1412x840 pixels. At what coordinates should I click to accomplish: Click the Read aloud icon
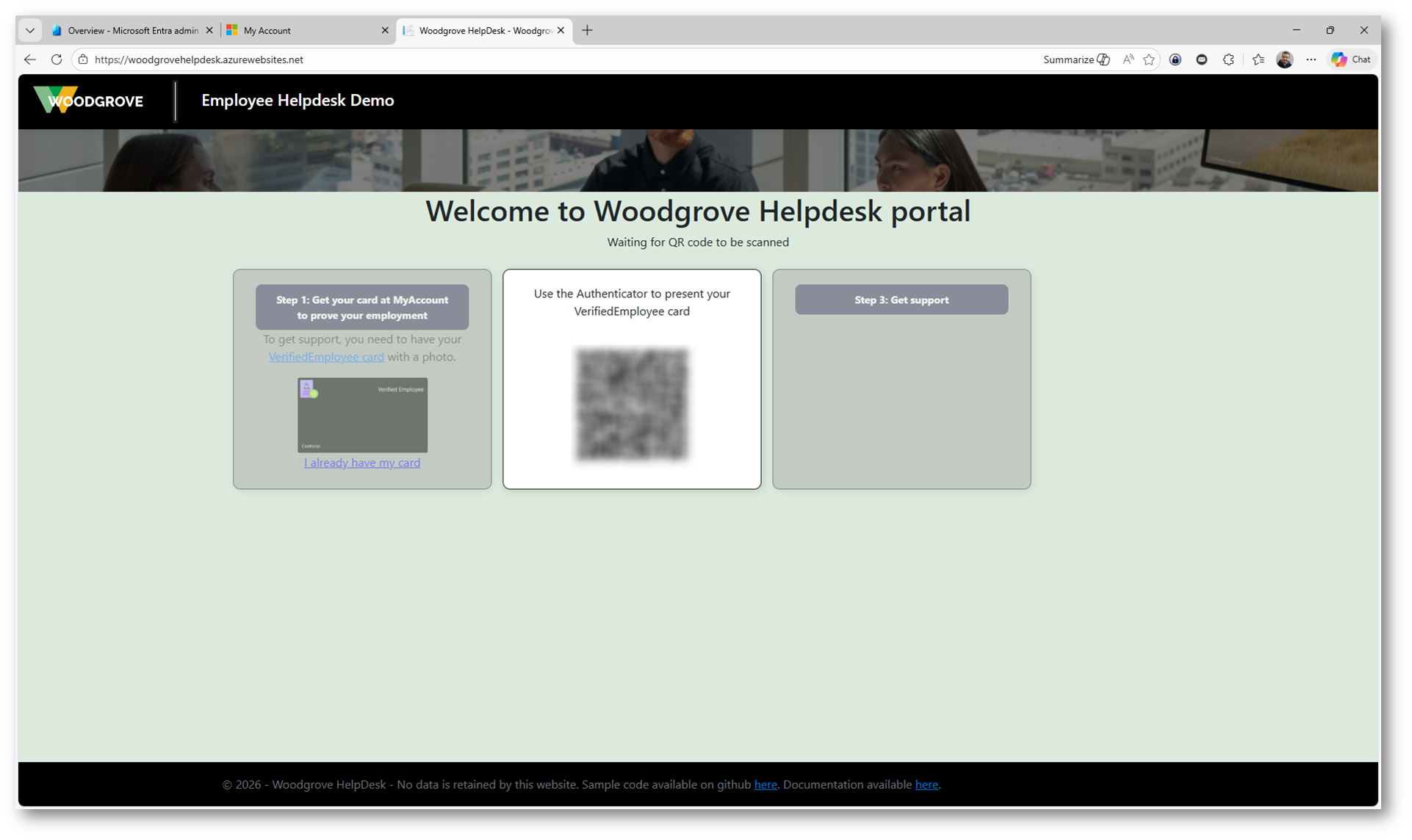(x=1128, y=59)
